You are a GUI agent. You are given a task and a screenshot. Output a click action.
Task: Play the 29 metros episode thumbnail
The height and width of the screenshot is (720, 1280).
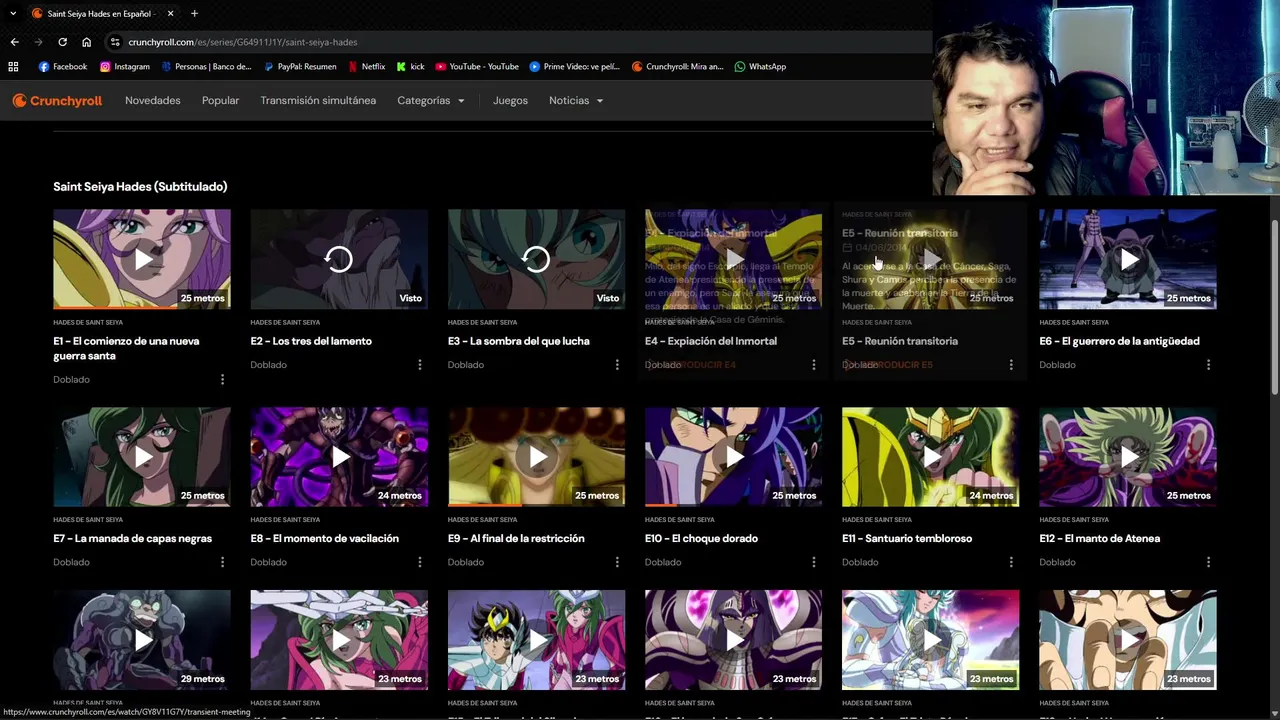click(142, 639)
